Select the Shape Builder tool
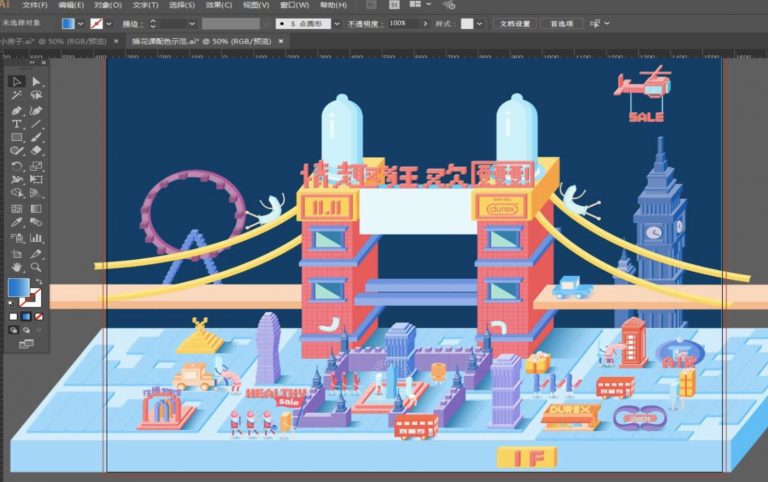768x482 pixels. 17,193
